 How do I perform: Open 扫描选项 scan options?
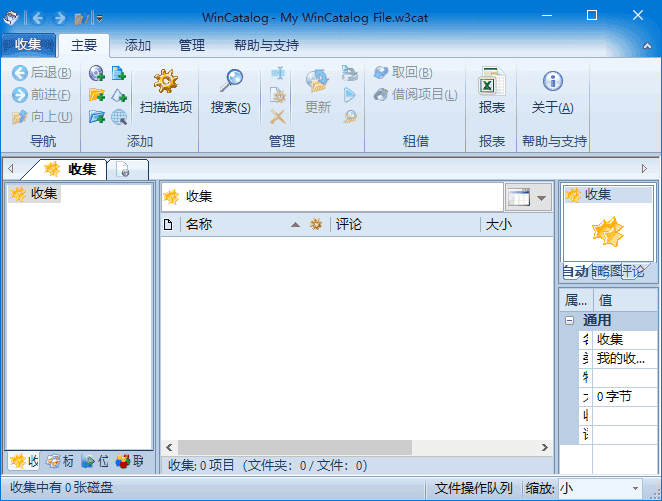(165, 91)
